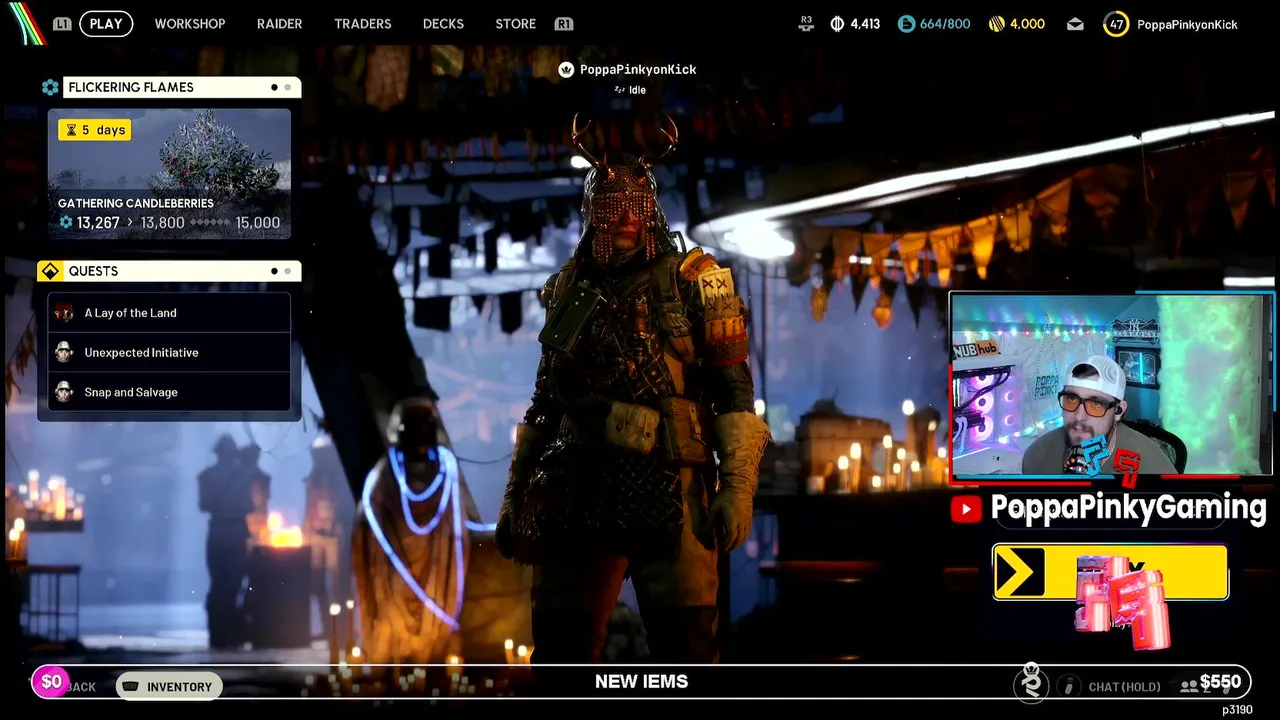Image resolution: width=1280 pixels, height=720 pixels.
Task: Click the controller icon on Inventory button
Action: click(x=131, y=686)
